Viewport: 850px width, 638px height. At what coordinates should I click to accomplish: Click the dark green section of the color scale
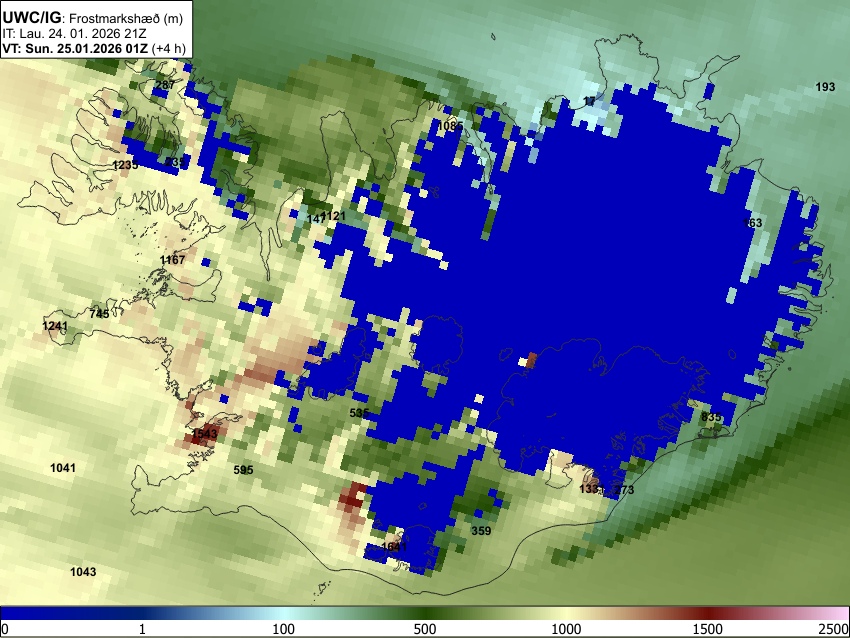coord(425,614)
